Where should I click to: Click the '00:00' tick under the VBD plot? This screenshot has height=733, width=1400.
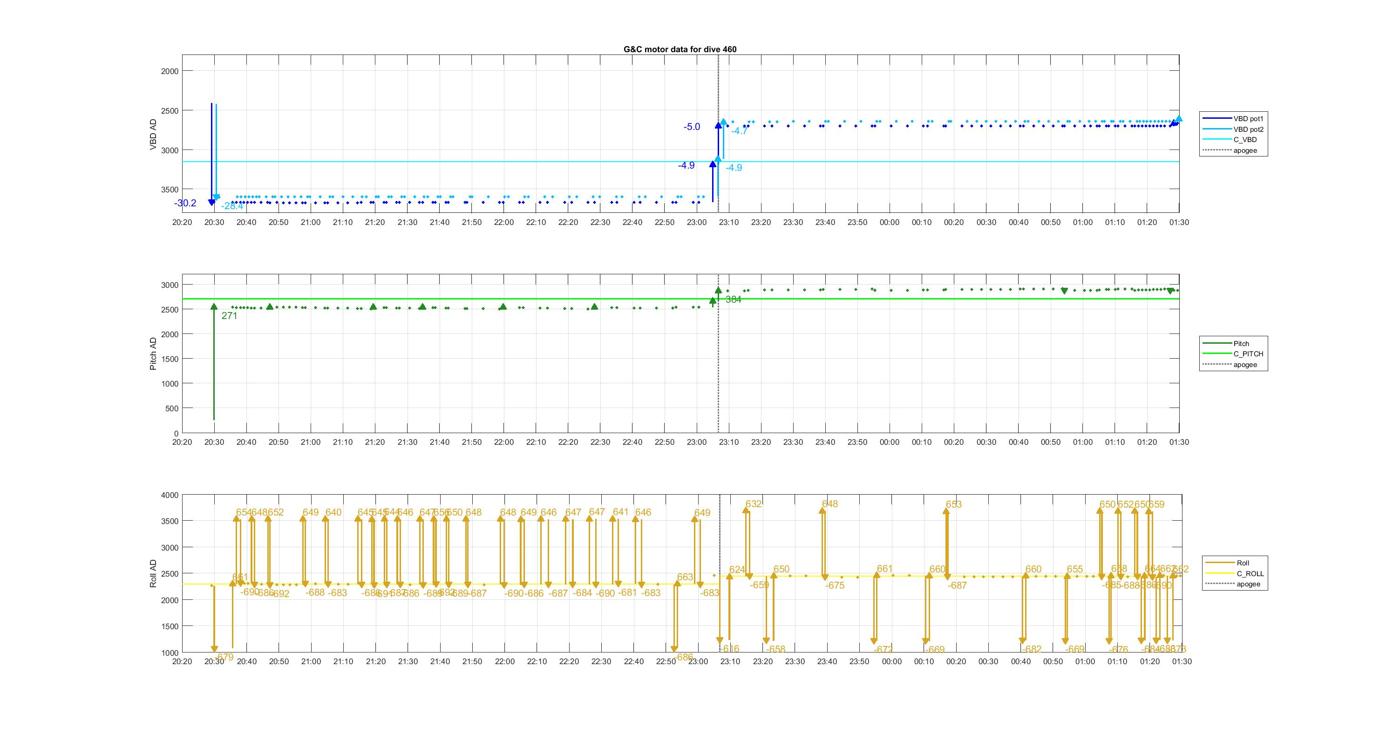[890, 222]
